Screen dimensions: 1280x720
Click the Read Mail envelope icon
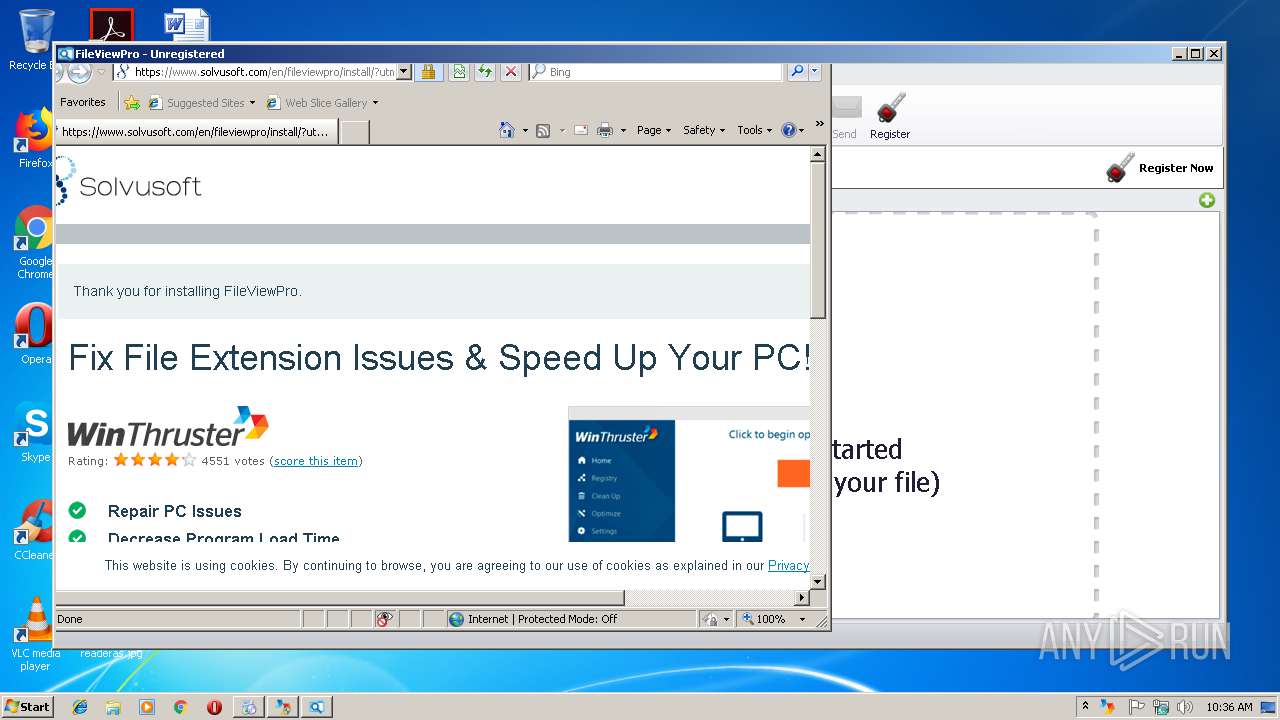[580, 130]
